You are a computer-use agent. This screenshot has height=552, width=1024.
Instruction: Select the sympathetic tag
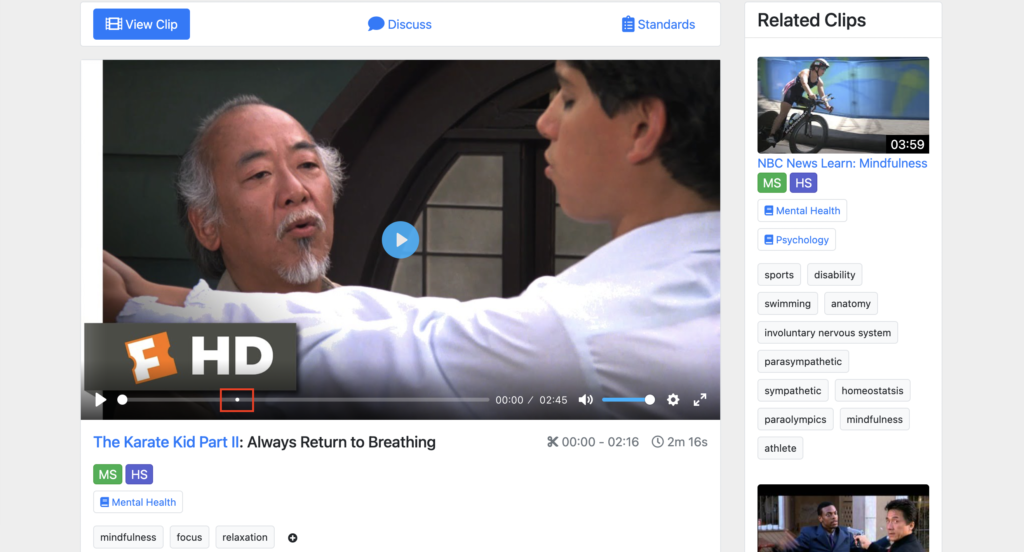pyautogui.click(x=793, y=391)
